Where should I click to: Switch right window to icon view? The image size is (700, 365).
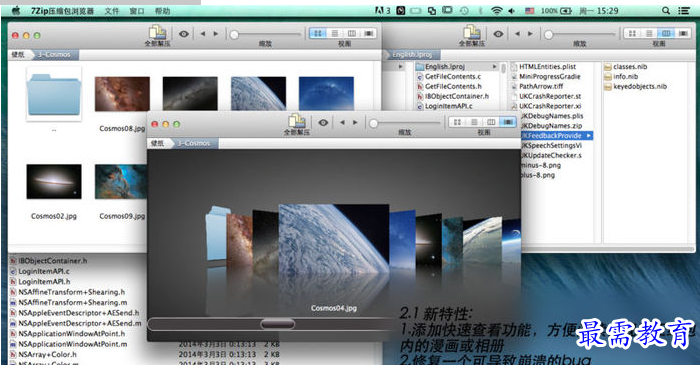[x=632, y=33]
